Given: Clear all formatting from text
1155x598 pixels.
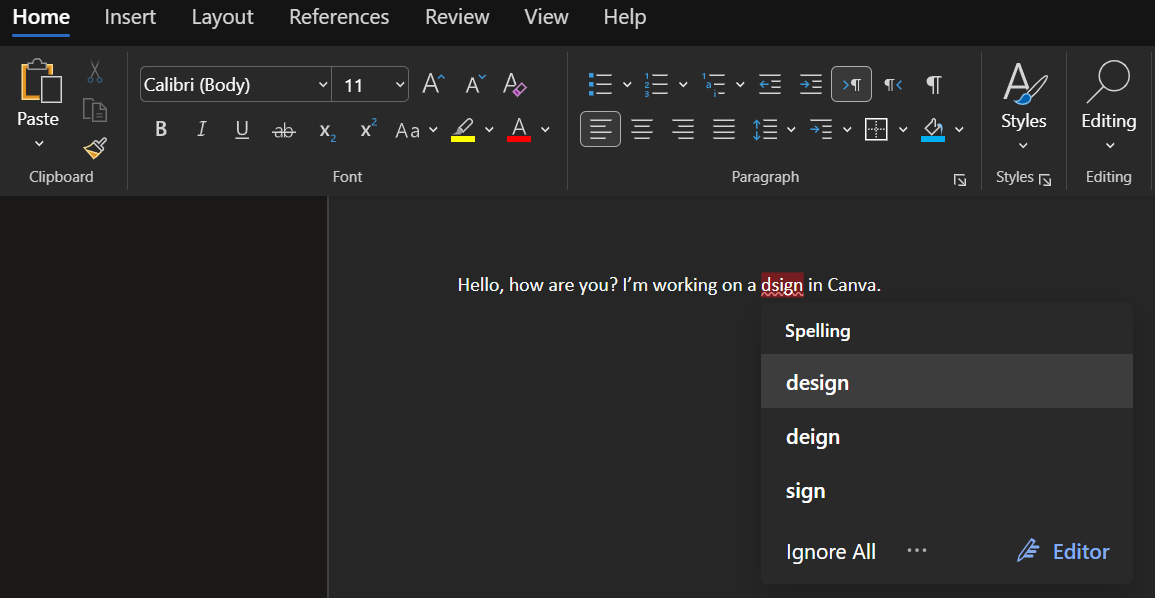Looking at the screenshot, I should [515, 84].
